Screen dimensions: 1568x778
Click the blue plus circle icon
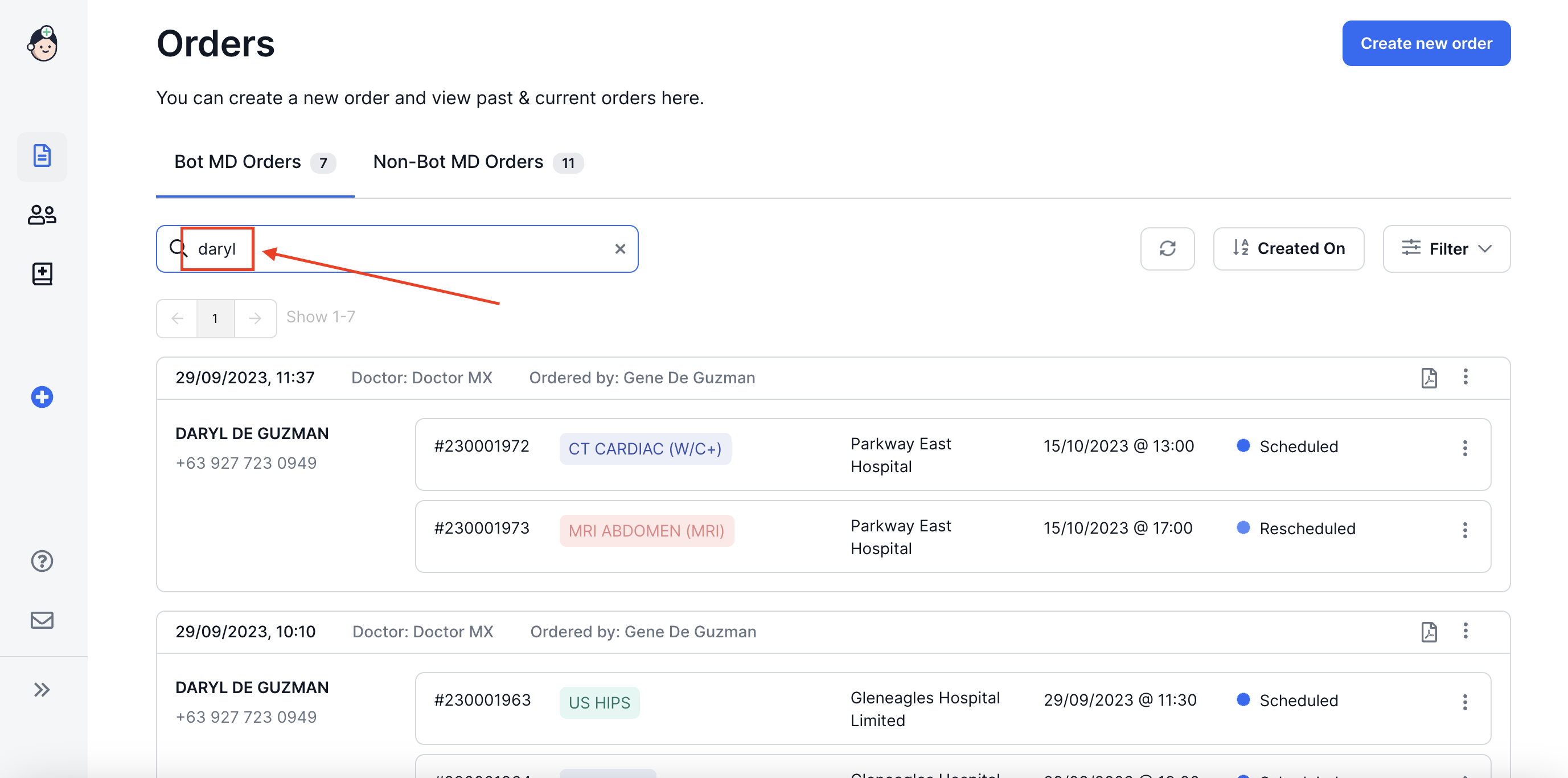(x=42, y=397)
